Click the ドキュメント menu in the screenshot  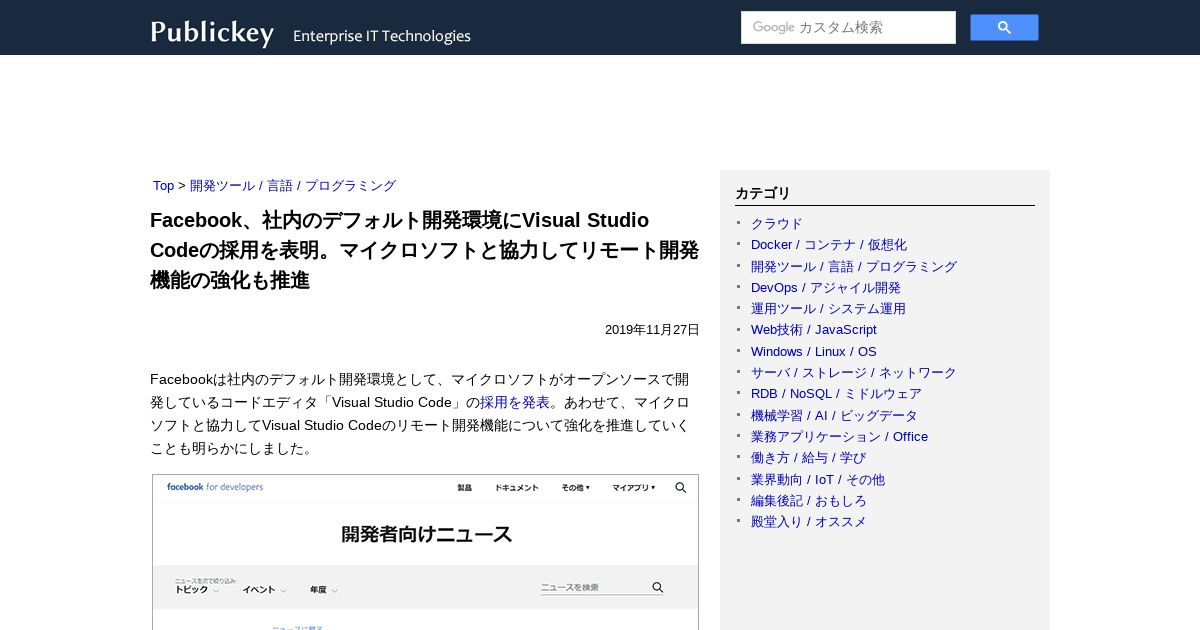click(x=516, y=488)
